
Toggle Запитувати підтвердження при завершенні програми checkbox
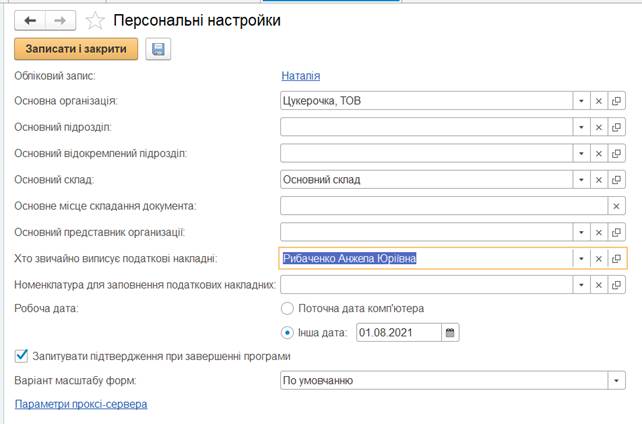(21, 355)
